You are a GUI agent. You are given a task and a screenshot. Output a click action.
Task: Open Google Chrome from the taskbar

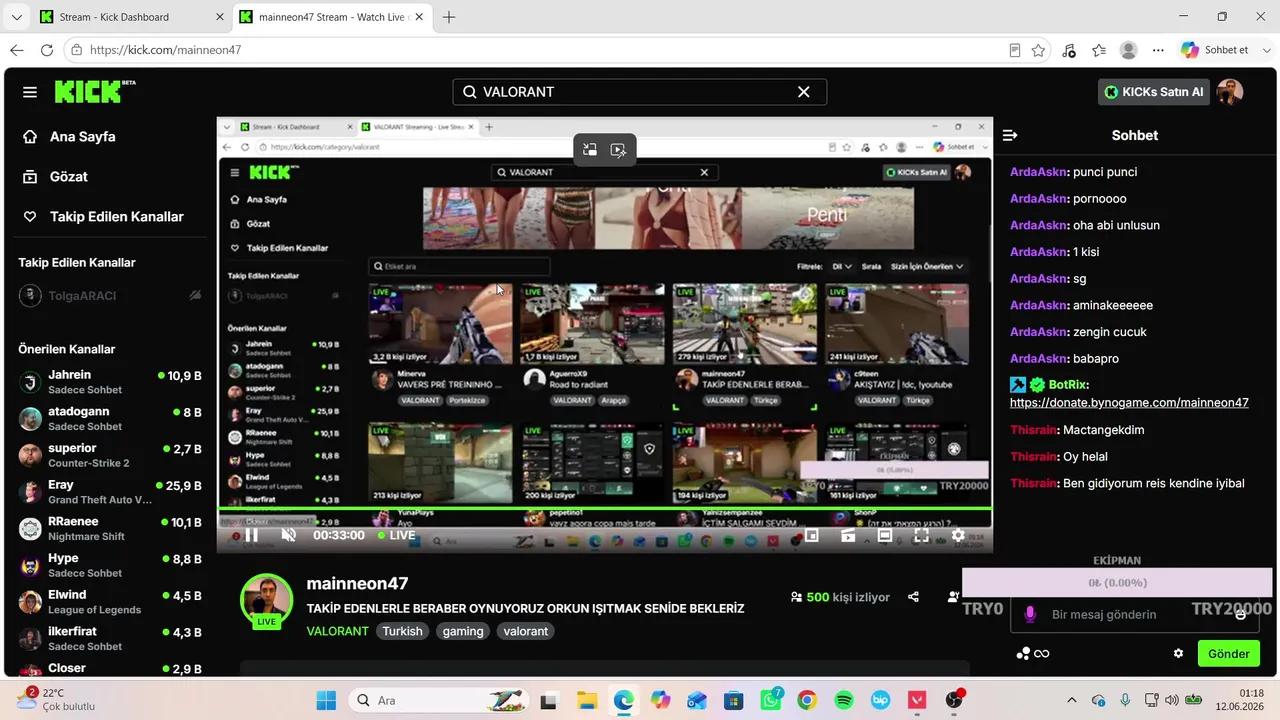click(x=807, y=700)
